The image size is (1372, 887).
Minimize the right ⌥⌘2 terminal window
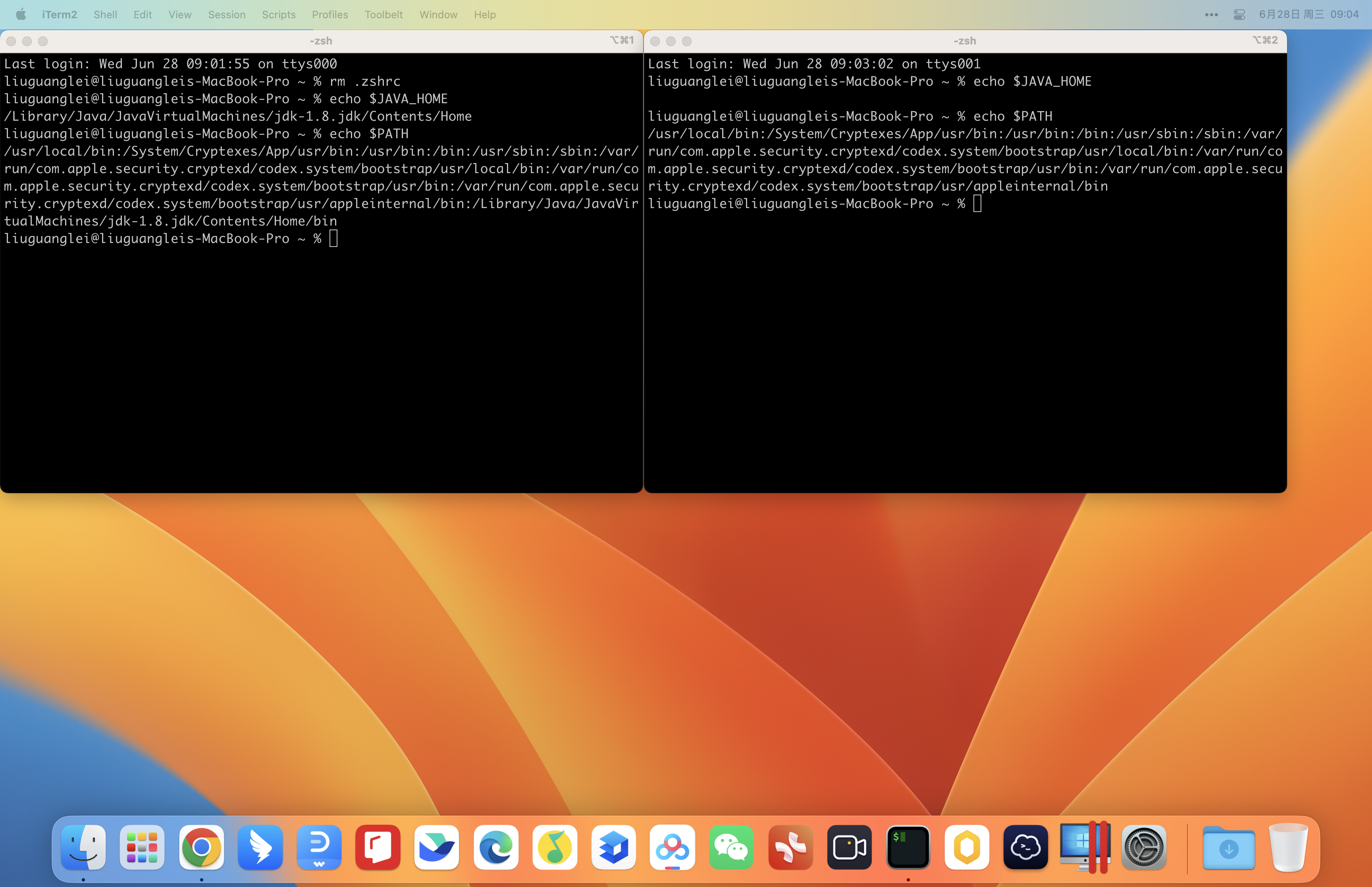(x=671, y=41)
